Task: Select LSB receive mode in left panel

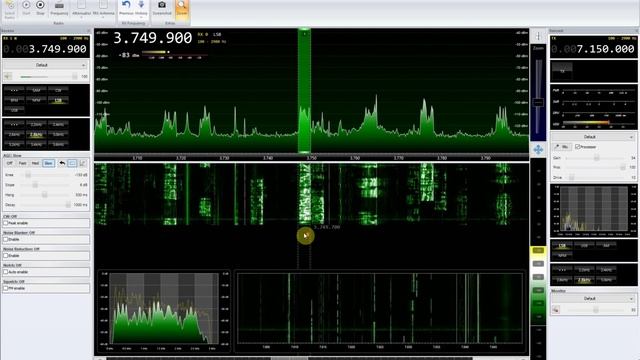Action: click(58, 100)
